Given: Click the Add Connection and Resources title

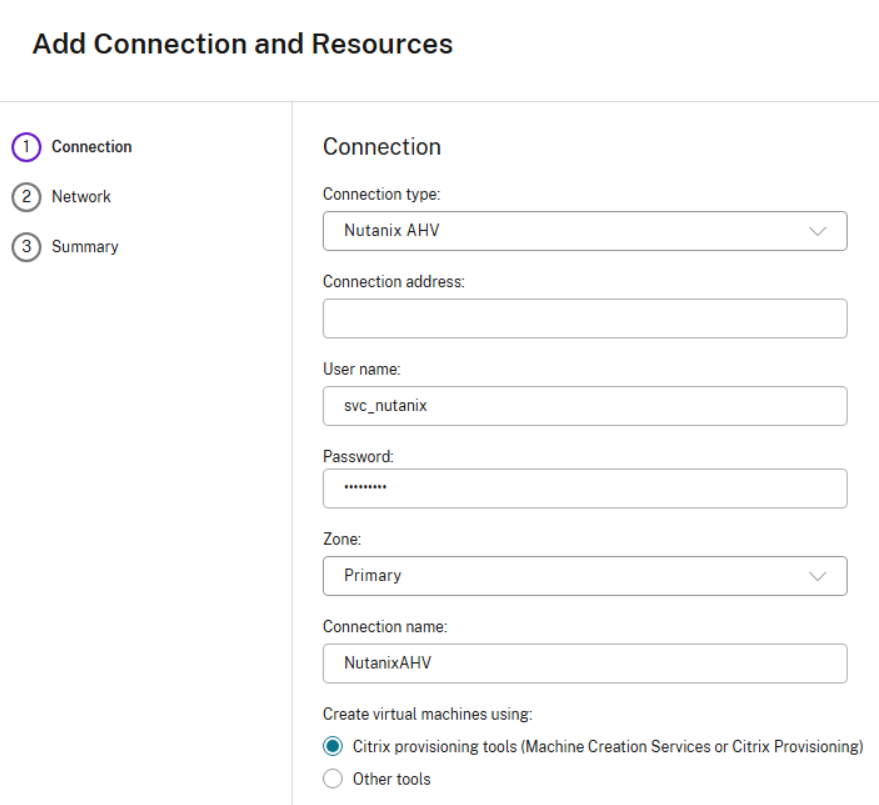Looking at the screenshot, I should click(x=242, y=44).
